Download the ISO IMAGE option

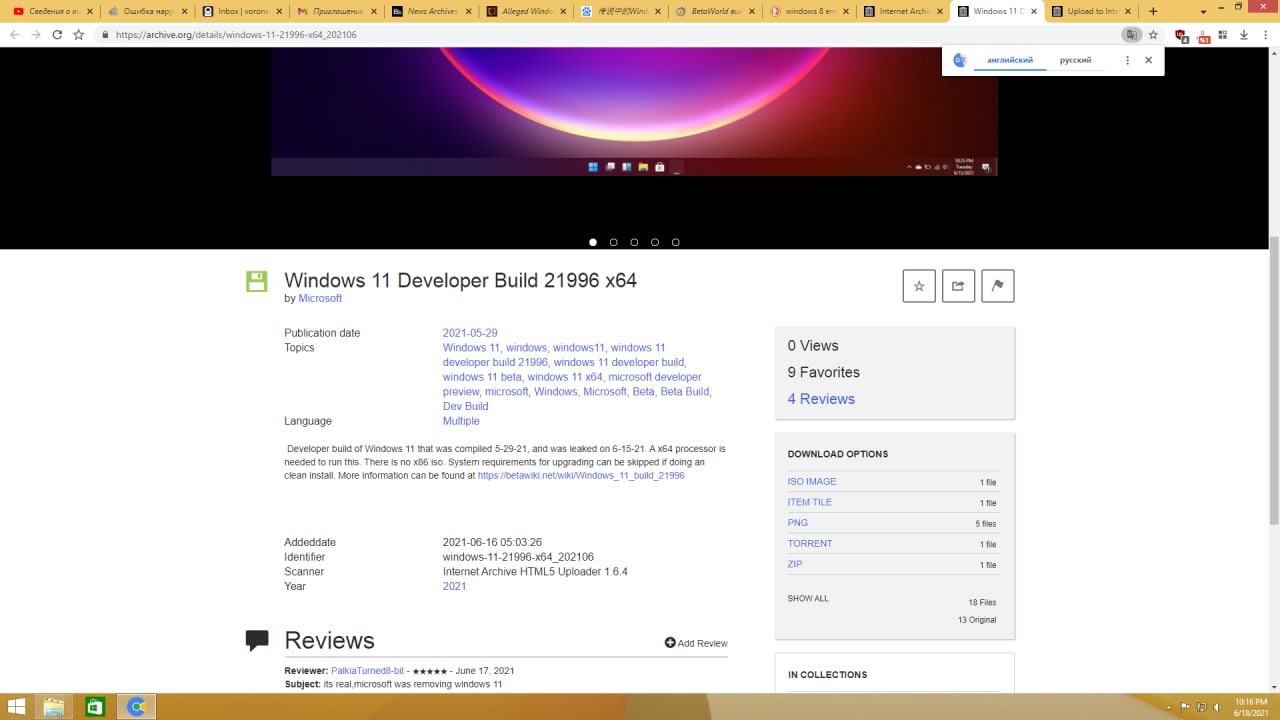pyautogui.click(x=812, y=482)
